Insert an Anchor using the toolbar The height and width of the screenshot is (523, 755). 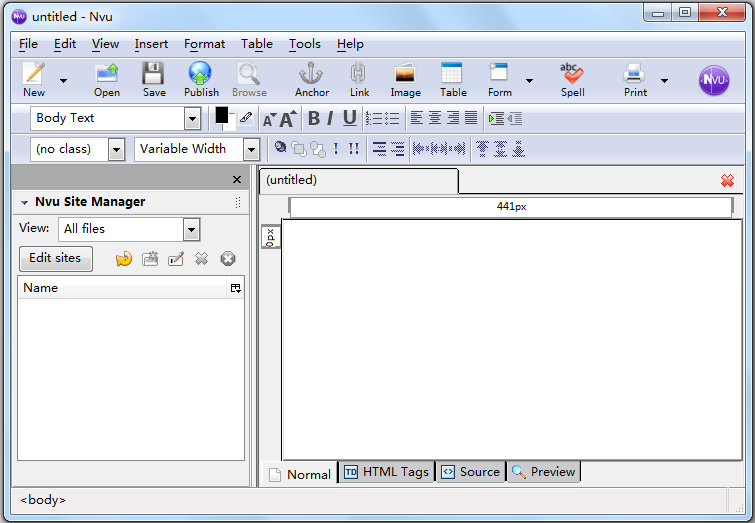pos(311,75)
